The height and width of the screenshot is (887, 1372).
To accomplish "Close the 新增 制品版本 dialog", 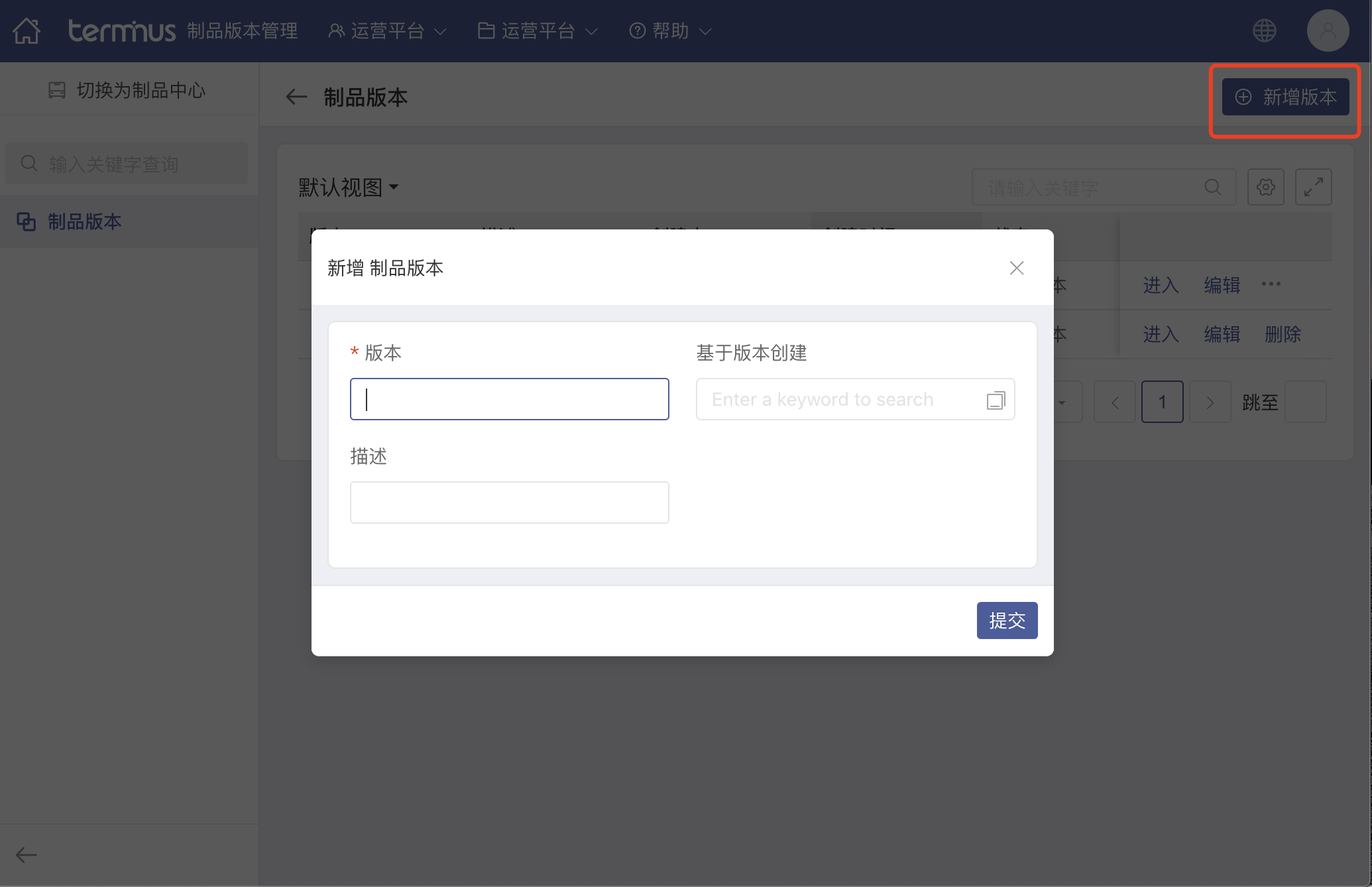I will (x=1017, y=268).
